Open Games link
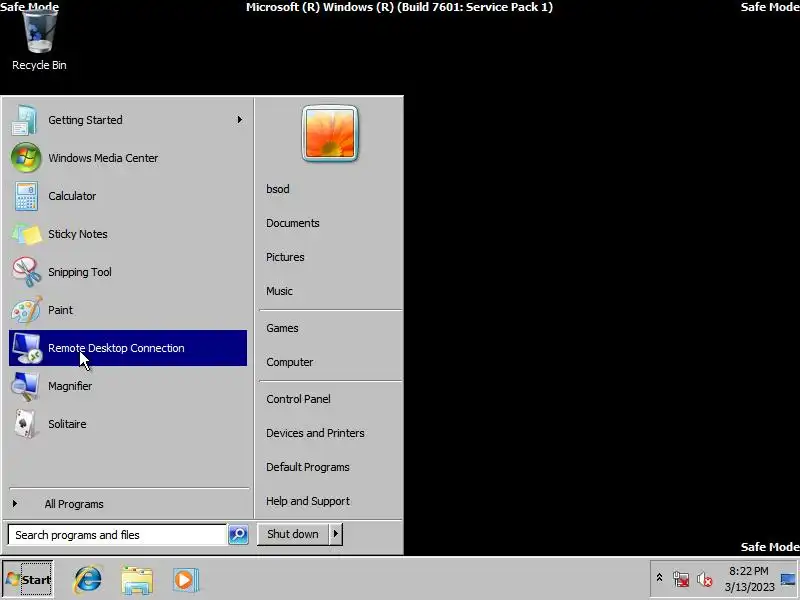800x600 pixels. (x=282, y=328)
